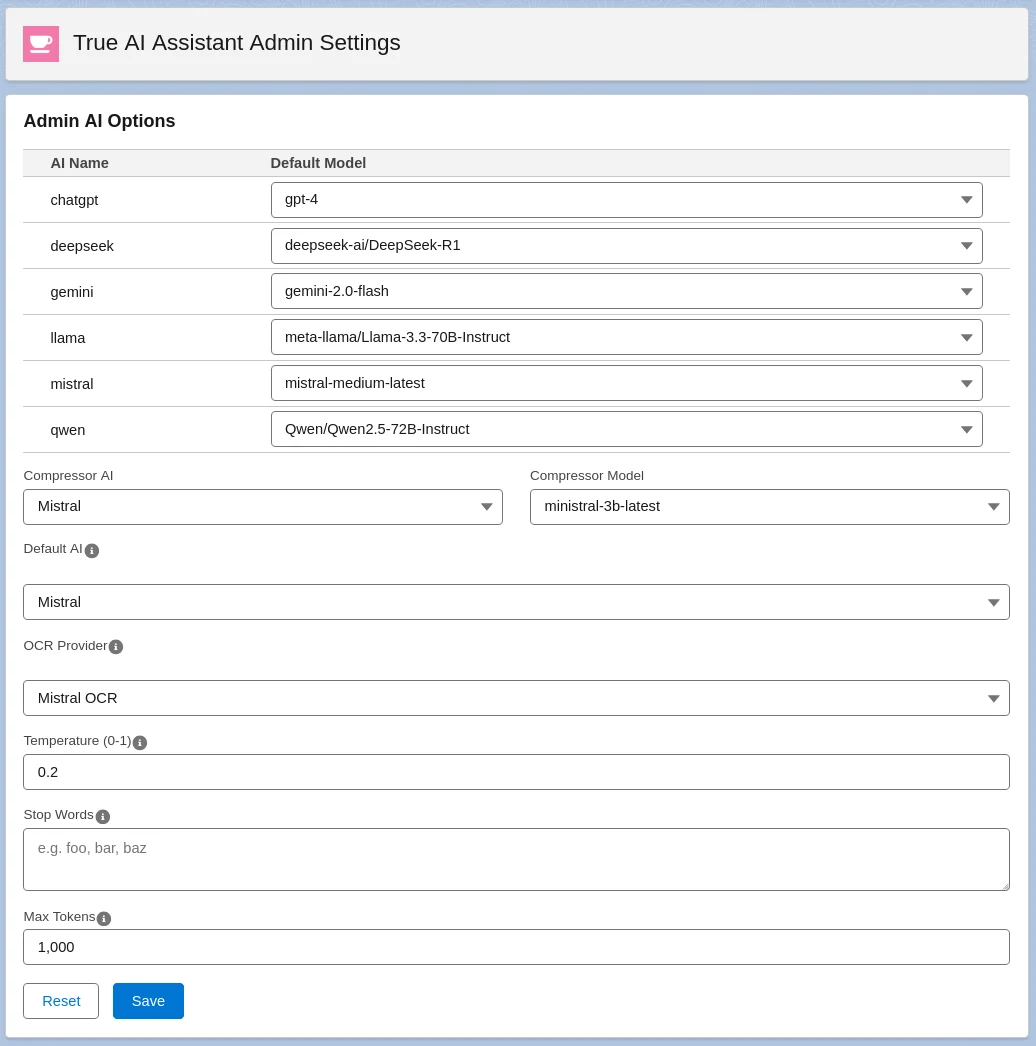Click the 'qwen' row label

tap(68, 430)
